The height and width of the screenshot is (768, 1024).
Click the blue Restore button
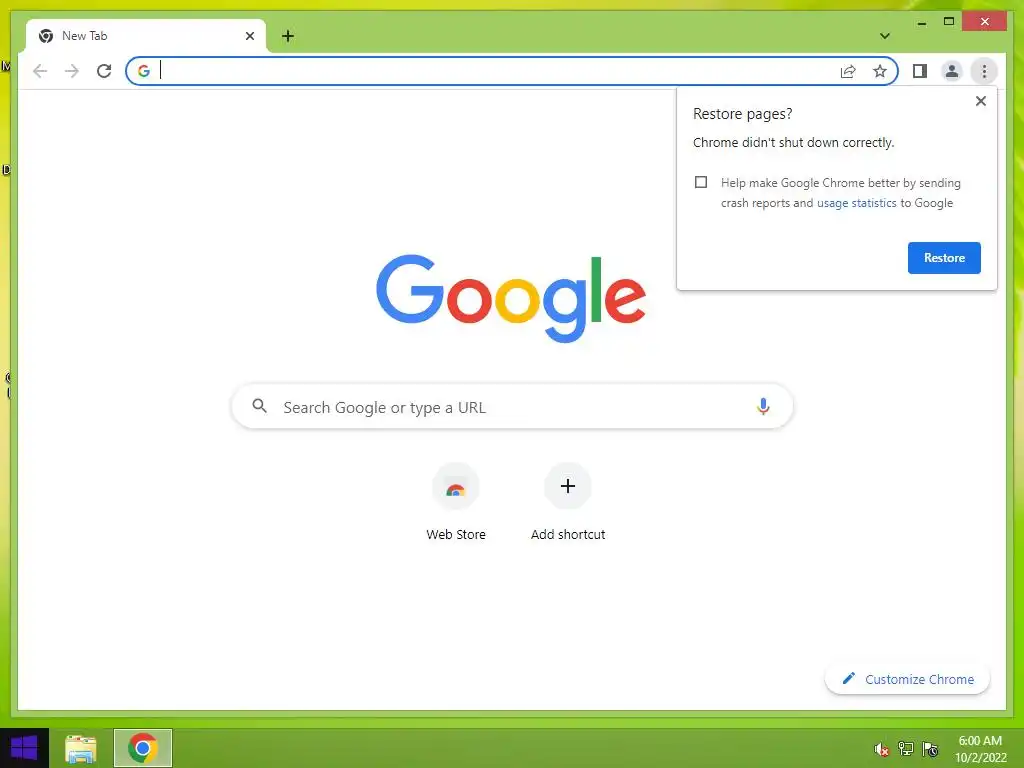click(x=944, y=258)
